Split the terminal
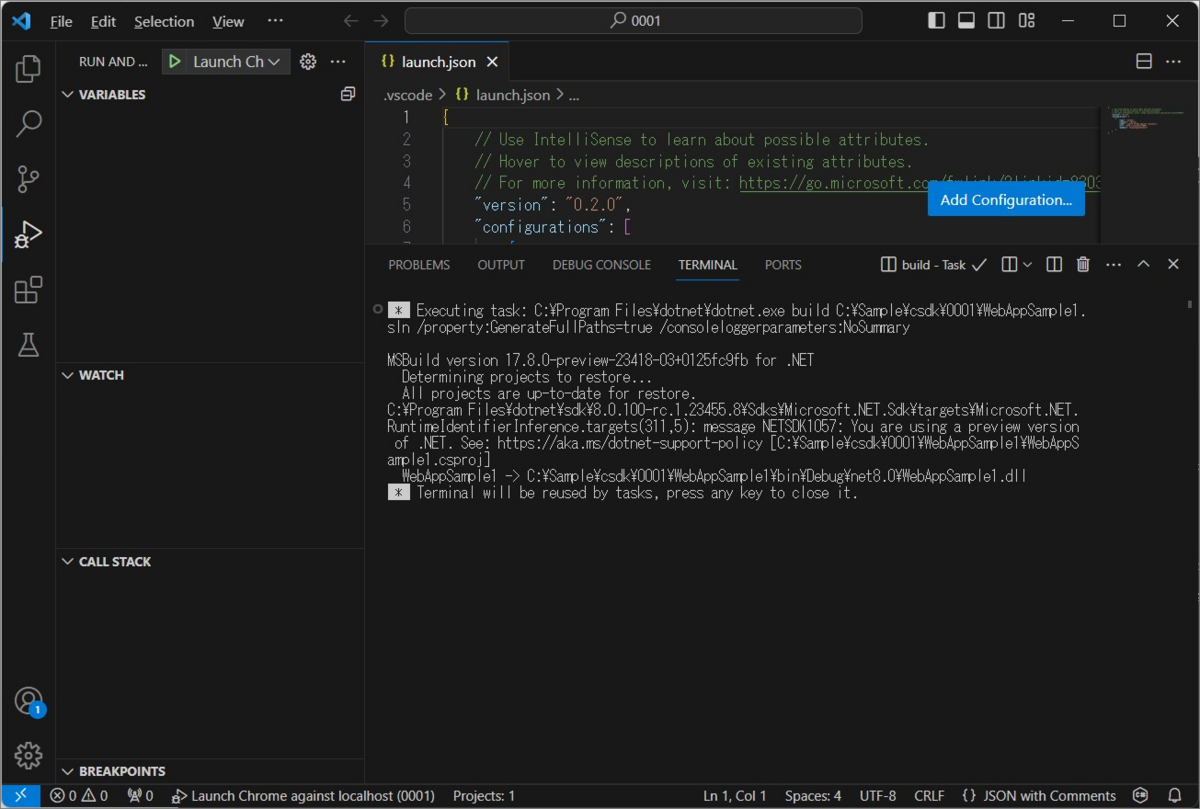The height and width of the screenshot is (809, 1200). pos(1054,265)
